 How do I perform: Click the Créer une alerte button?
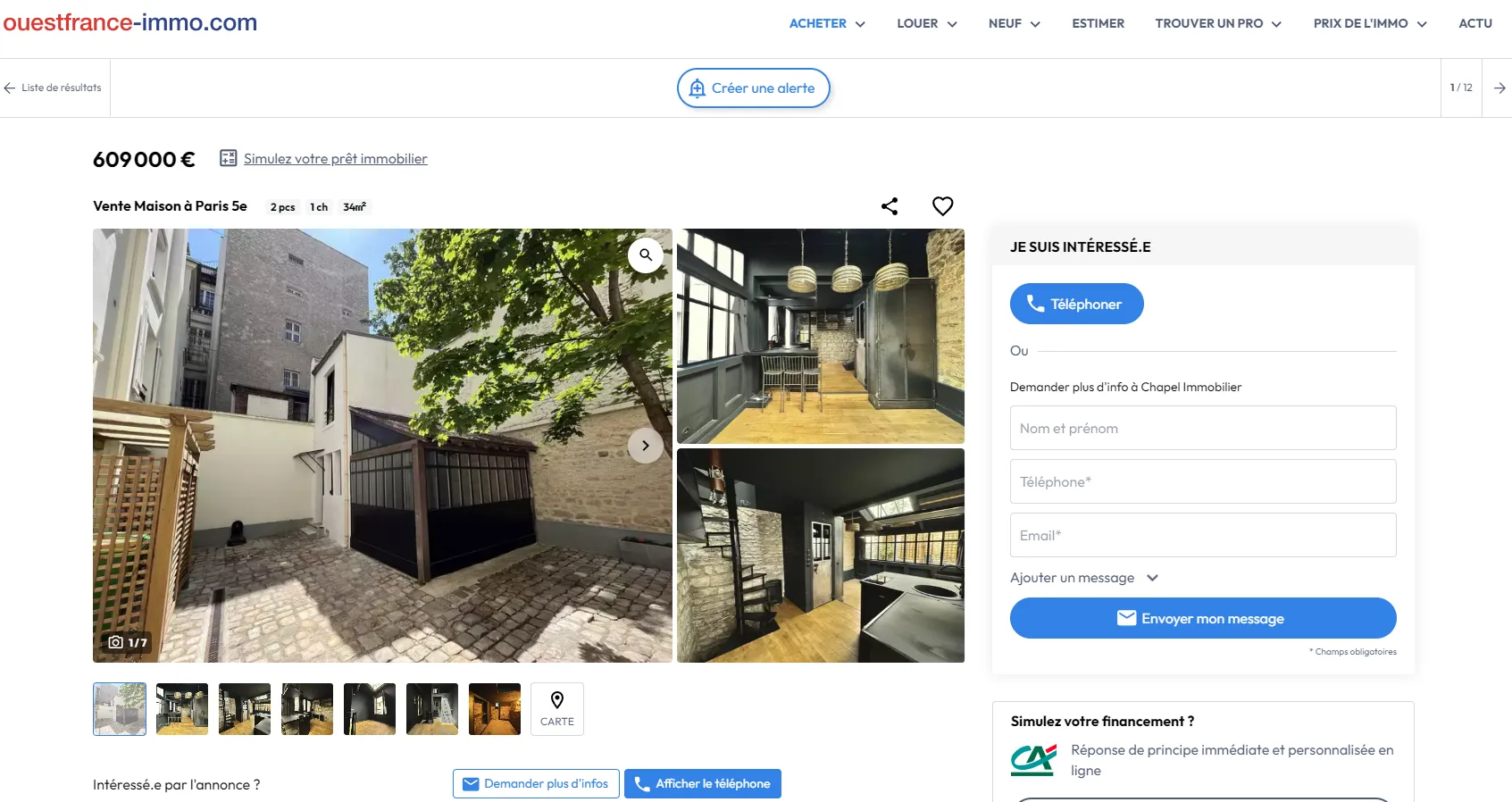(754, 88)
